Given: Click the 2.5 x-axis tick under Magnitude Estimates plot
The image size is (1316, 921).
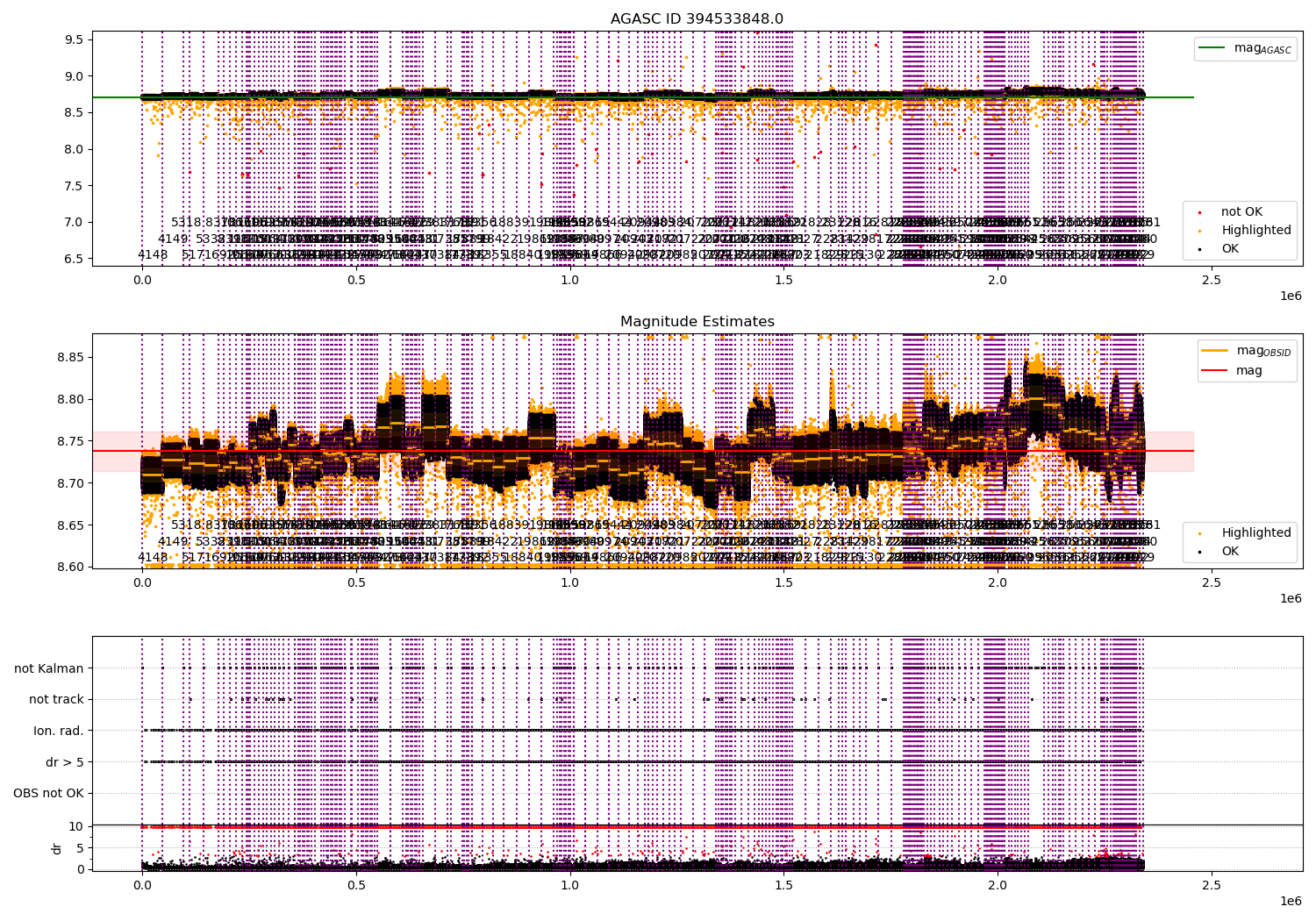Looking at the screenshot, I should (1212, 582).
